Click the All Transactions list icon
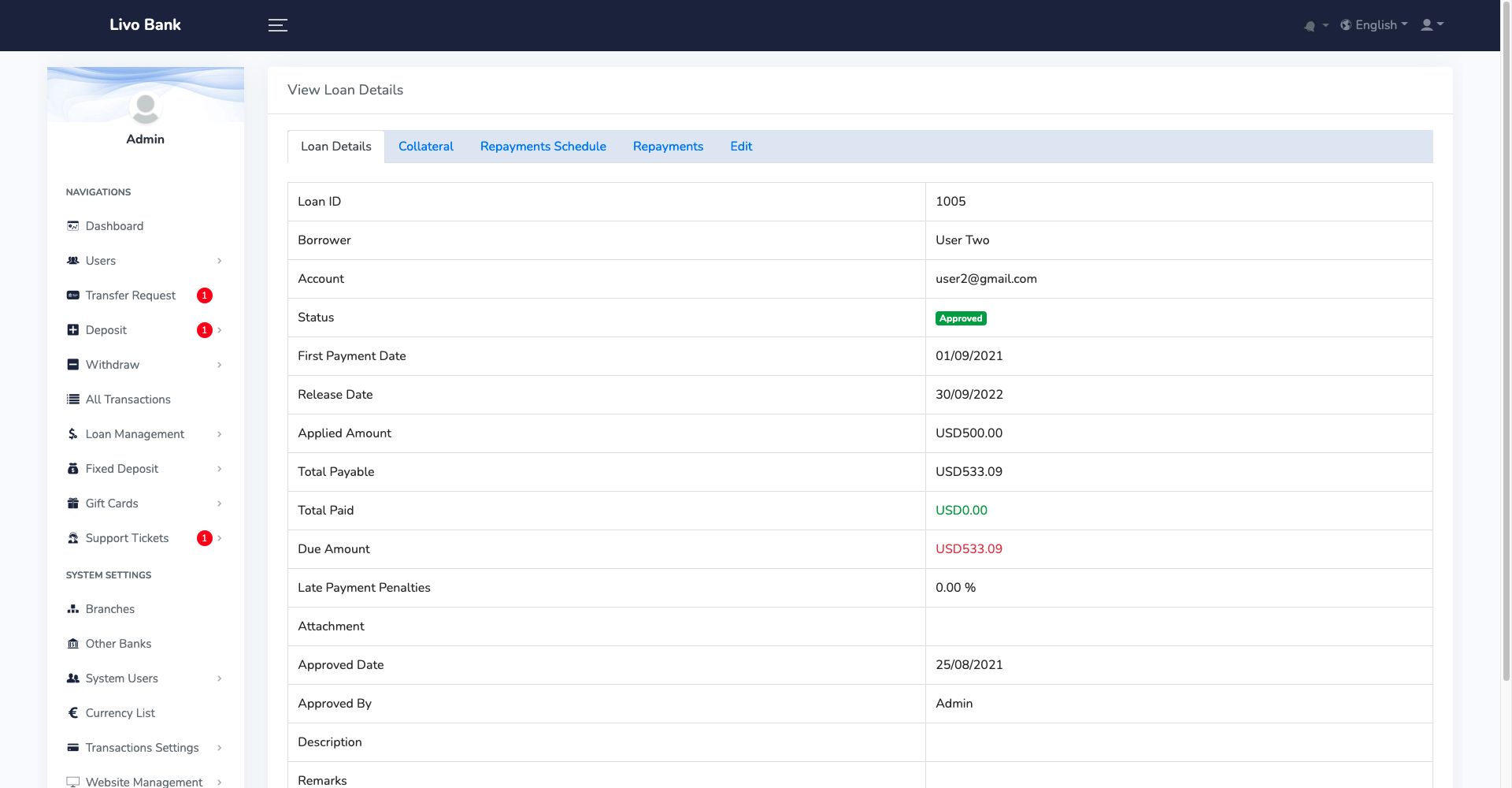 [x=73, y=400]
